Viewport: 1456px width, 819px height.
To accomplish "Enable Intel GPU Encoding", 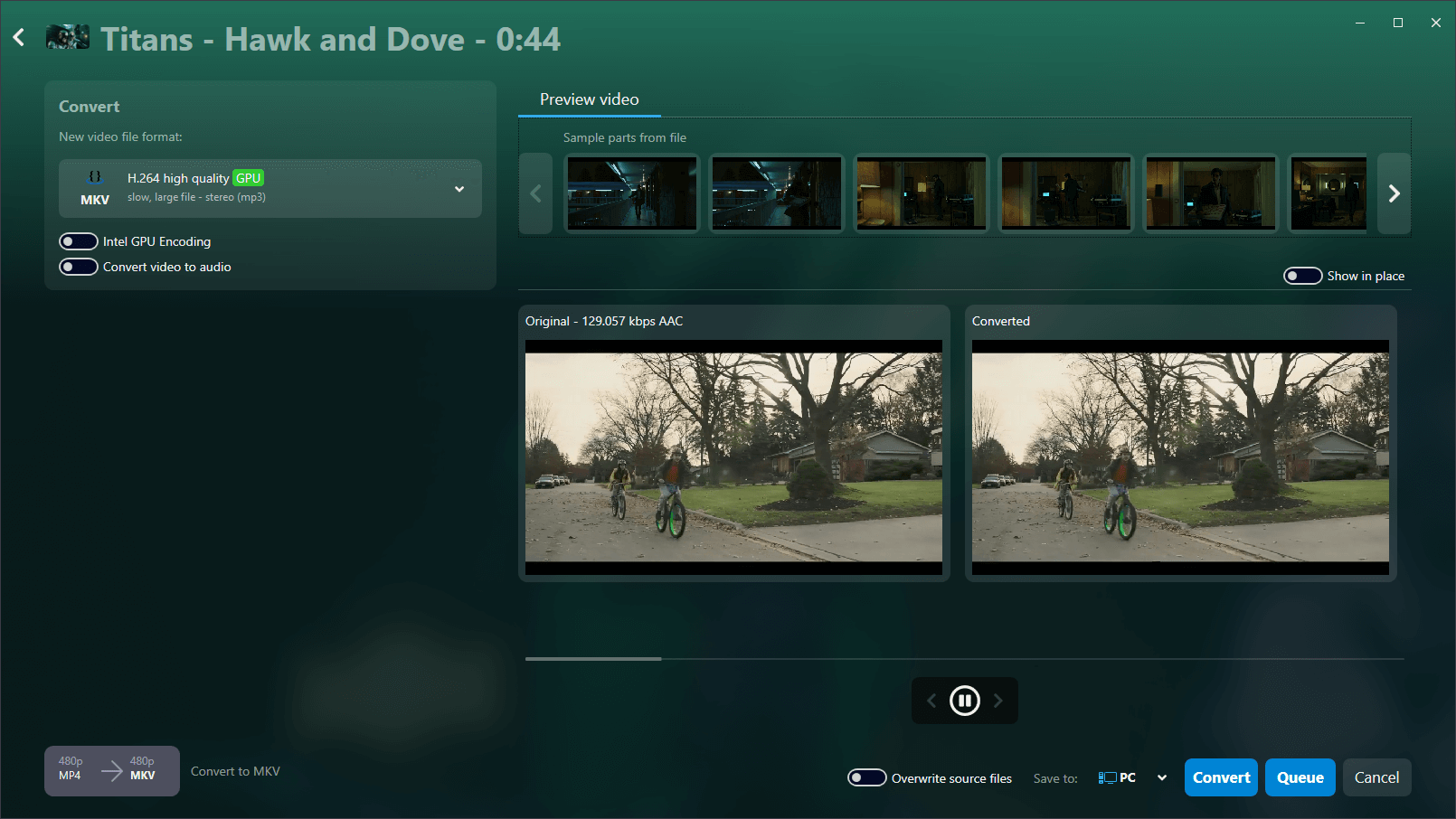I will point(79,241).
